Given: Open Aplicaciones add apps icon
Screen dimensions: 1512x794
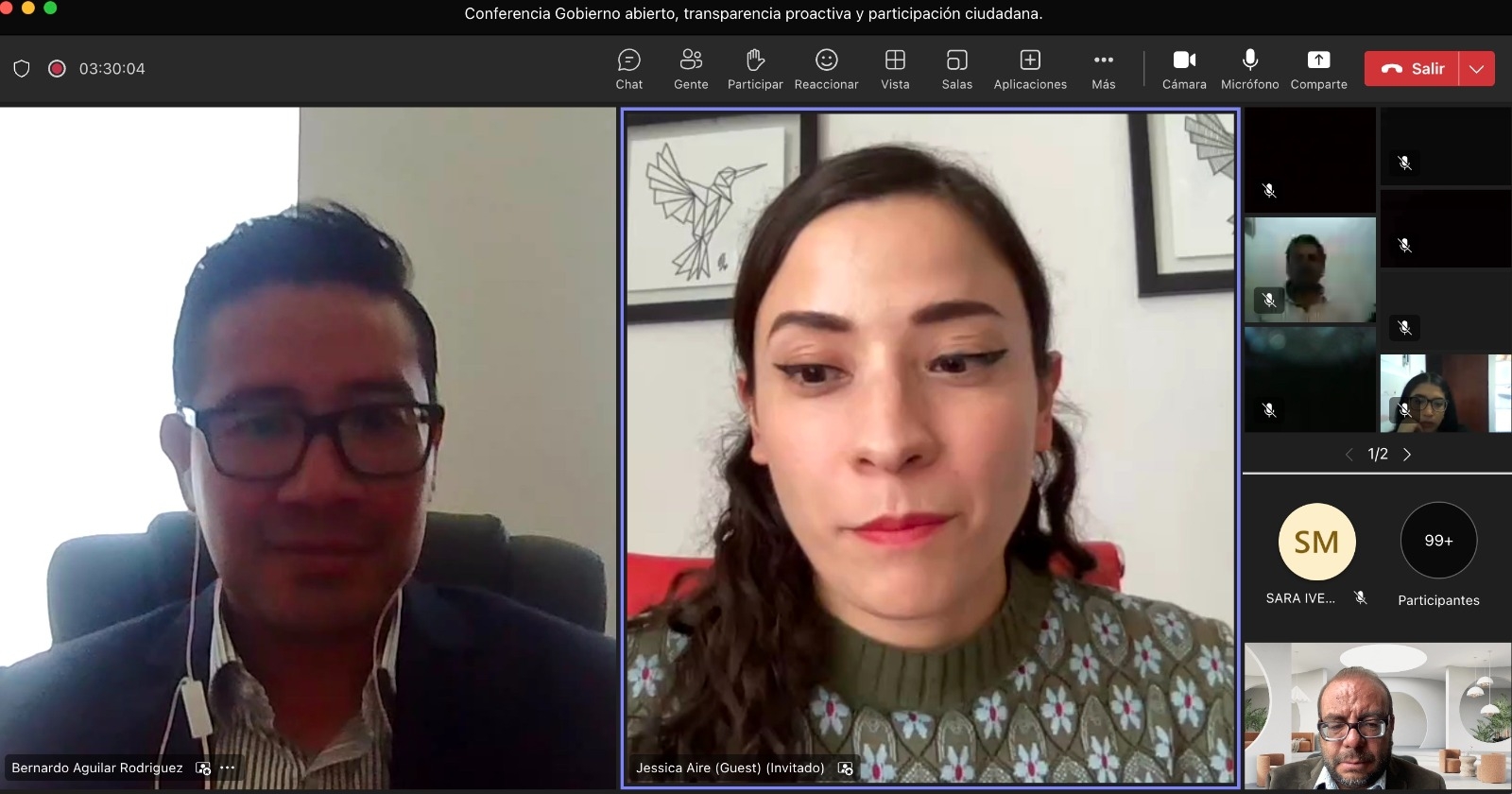Looking at the screenshot, I should tap(1030, 70).
